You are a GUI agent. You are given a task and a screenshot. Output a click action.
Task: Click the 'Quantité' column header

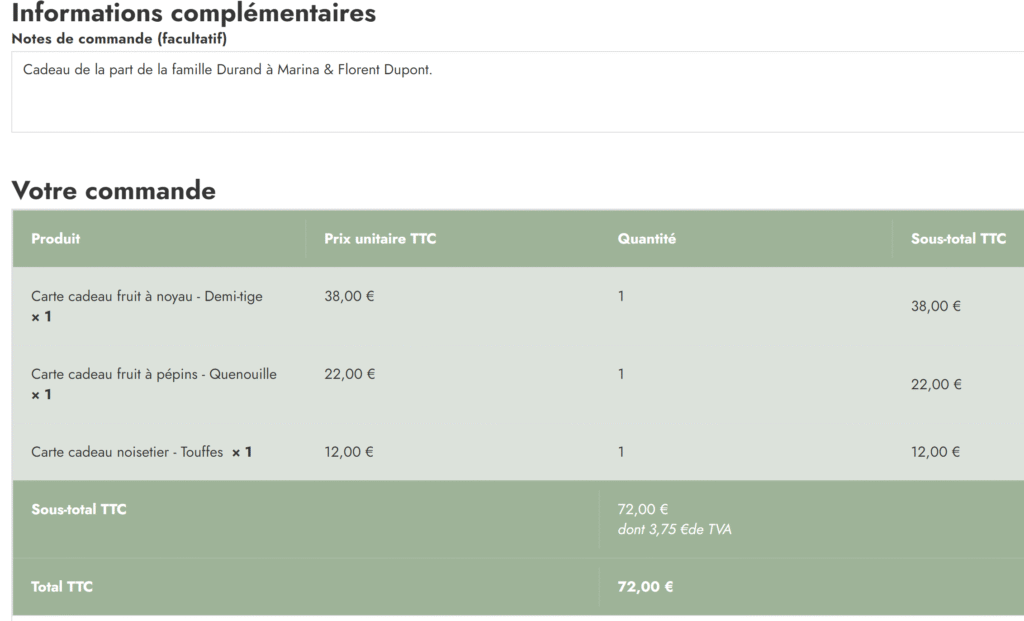(647, 239)
